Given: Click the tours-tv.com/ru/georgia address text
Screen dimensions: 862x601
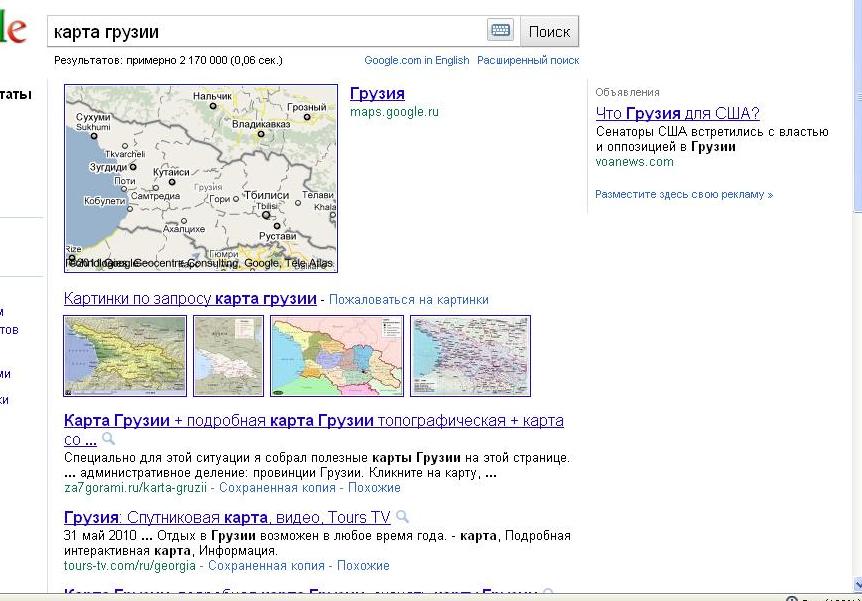Looking at the screenshot, I should click(x=130, y=566).
